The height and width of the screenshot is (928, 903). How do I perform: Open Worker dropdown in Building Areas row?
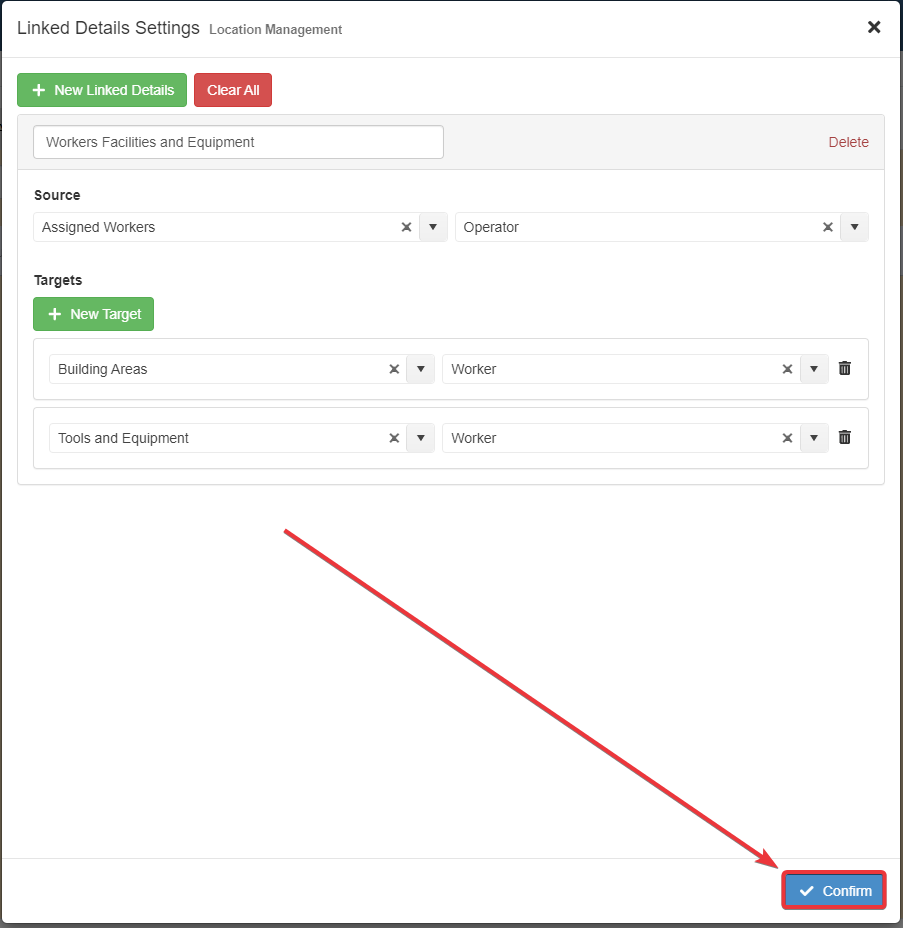(814, 369)
